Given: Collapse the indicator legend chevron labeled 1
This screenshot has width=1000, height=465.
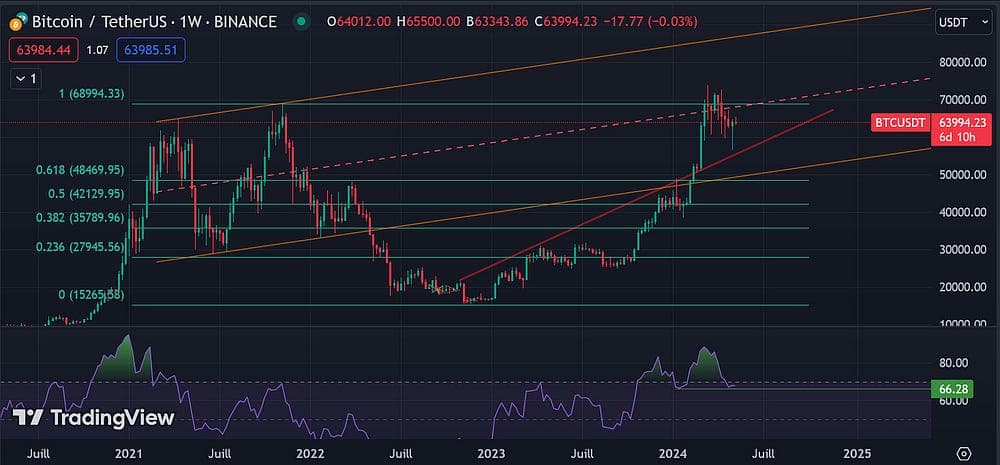Looking at the screenshot, I should 26,79.
